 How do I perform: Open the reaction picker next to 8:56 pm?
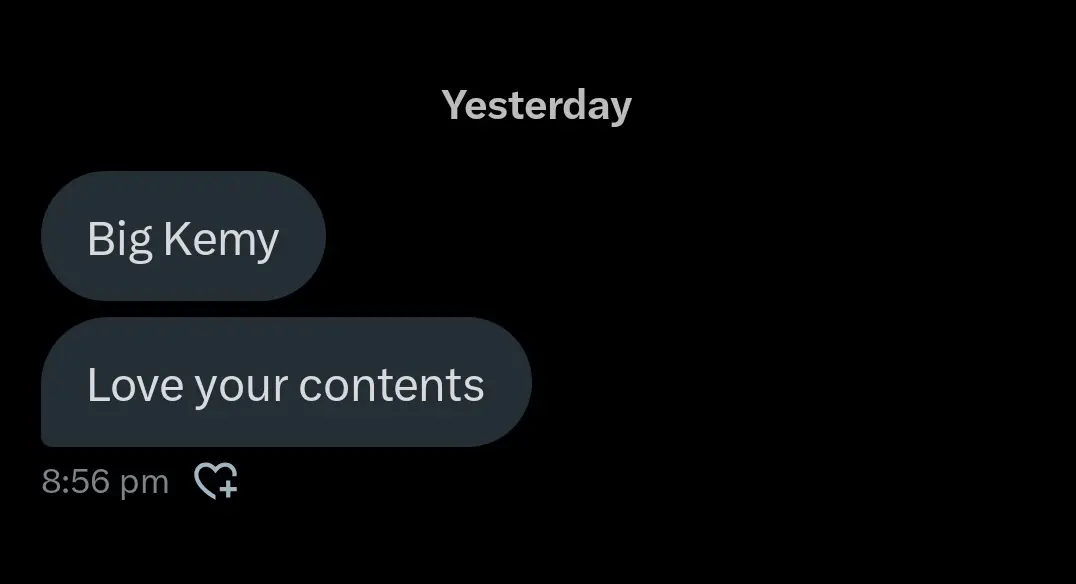[x=216, y=480]
